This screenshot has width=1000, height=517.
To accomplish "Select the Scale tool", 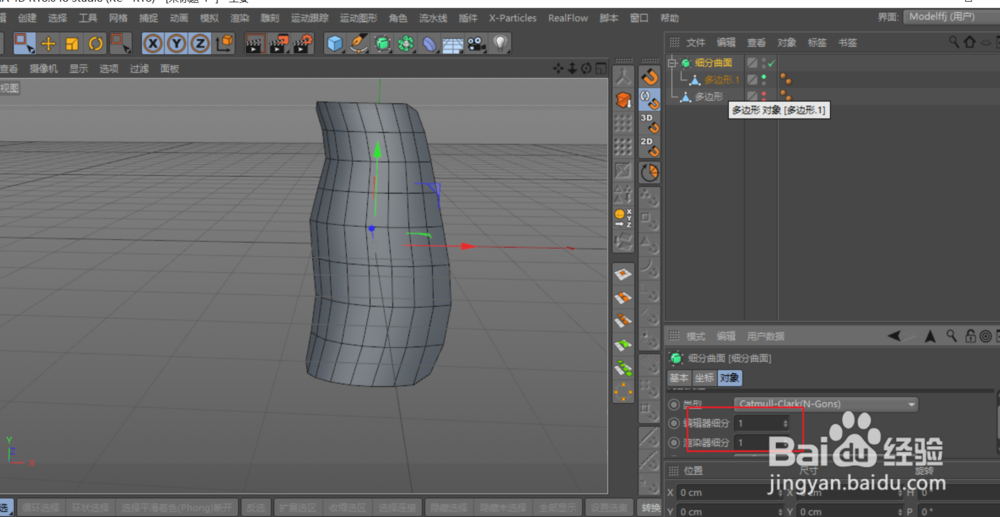I will pos(72,43).
